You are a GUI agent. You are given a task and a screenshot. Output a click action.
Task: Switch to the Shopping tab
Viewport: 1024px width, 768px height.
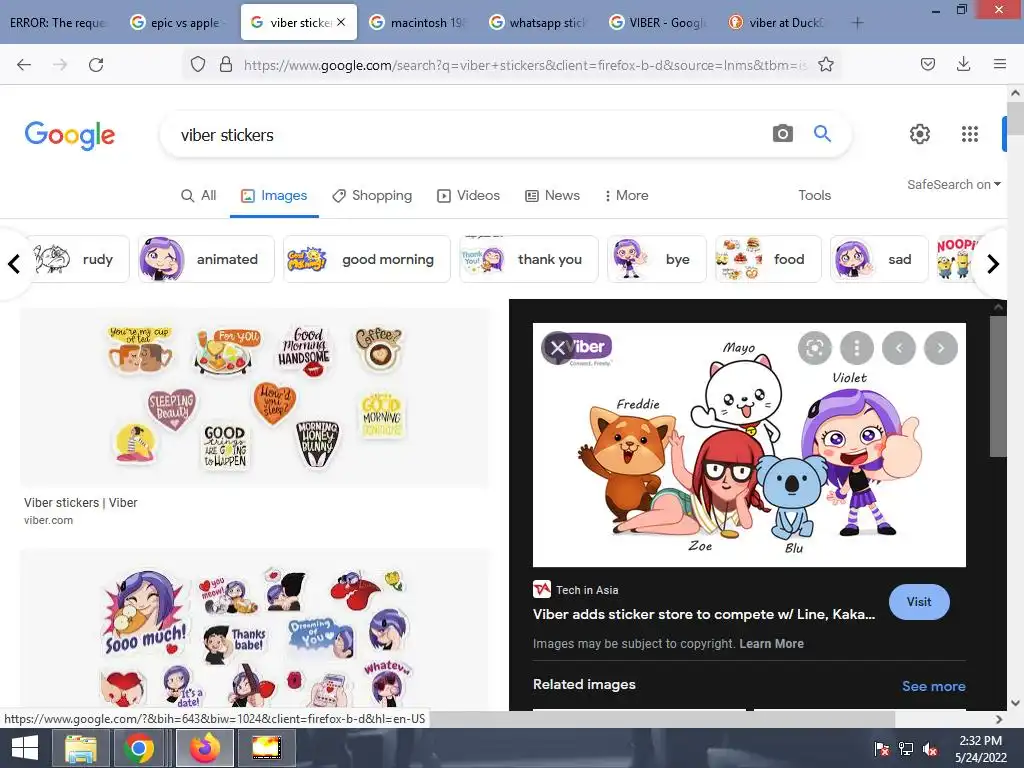coord(372,195)
